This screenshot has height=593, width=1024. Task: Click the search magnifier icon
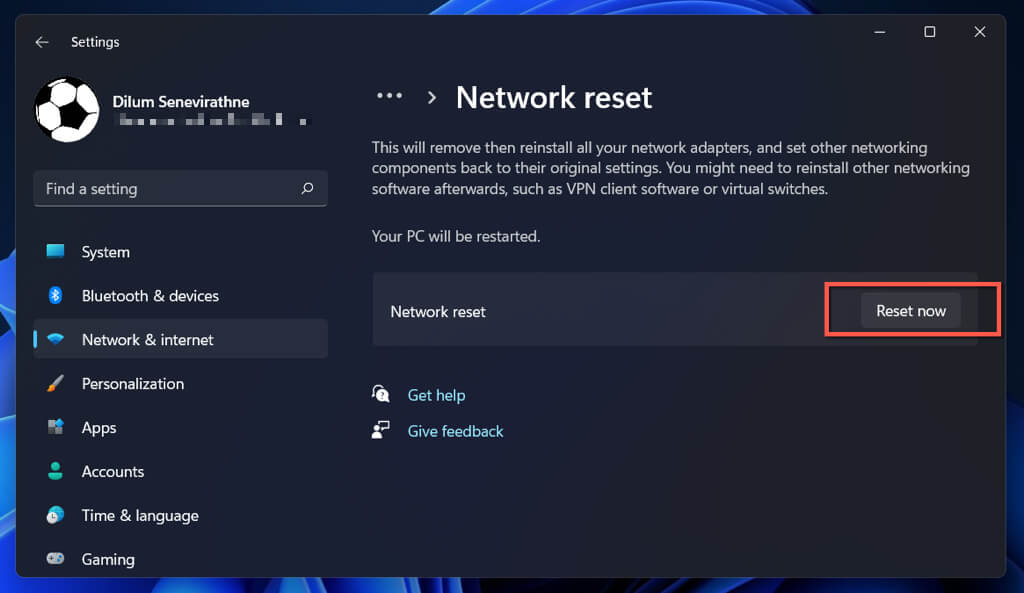pyautogui.click(x=307, y=188)
